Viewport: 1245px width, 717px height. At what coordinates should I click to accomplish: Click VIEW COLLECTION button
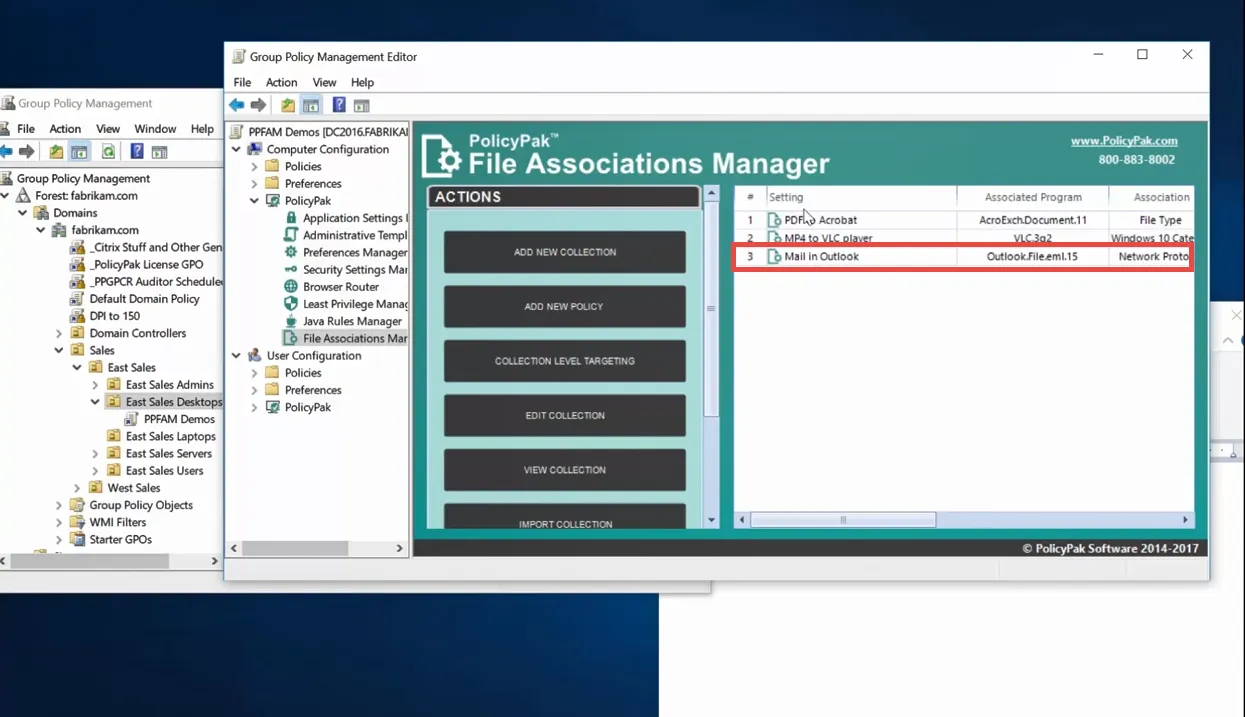(565, 470)
